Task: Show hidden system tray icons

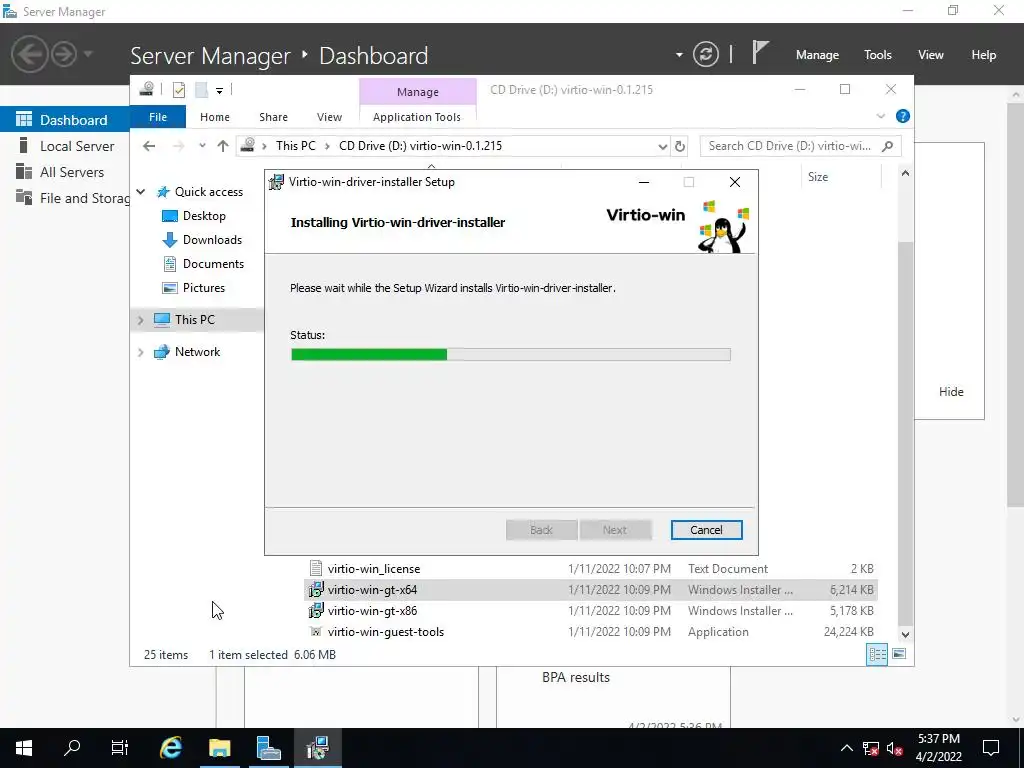Action: pyautogui.click(x=846, y=748)
